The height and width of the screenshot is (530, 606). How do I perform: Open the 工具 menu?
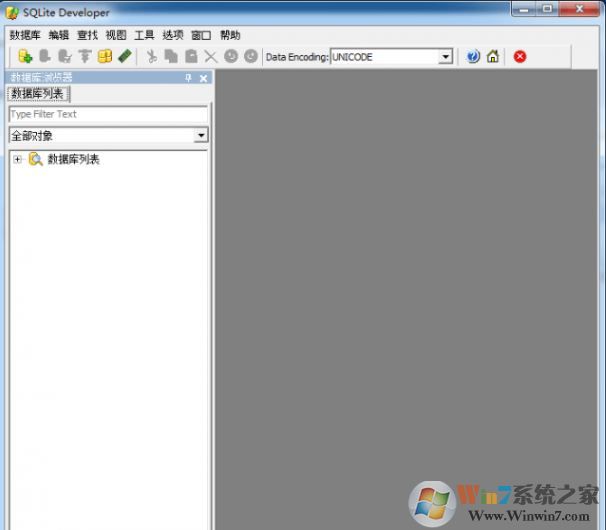(144, 35)
